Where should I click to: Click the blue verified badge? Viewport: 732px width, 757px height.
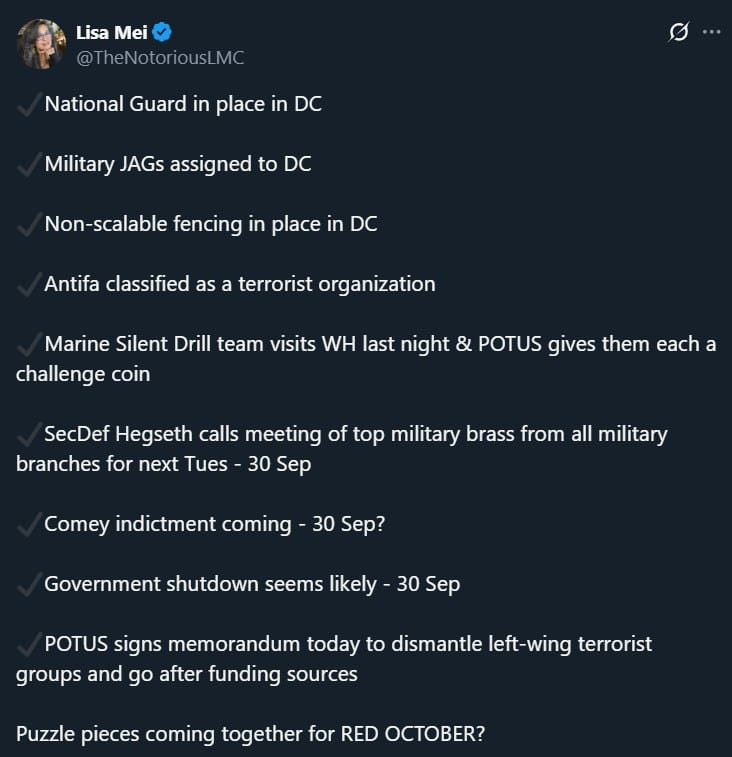click(162, 33)
